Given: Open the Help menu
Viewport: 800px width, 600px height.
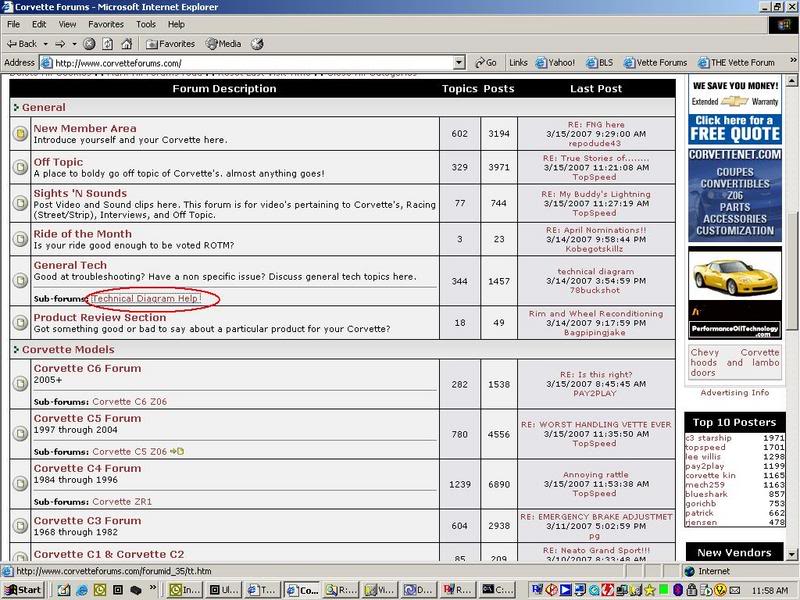Looking at the screenshot, I should click(176, 24).
